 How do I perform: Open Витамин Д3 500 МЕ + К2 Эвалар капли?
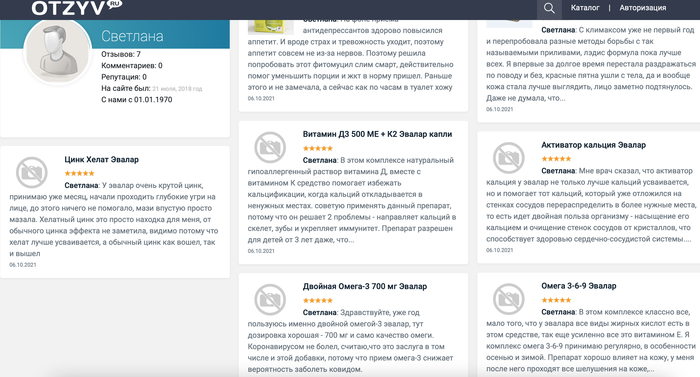pyautogui.click(x=377, y=134)
